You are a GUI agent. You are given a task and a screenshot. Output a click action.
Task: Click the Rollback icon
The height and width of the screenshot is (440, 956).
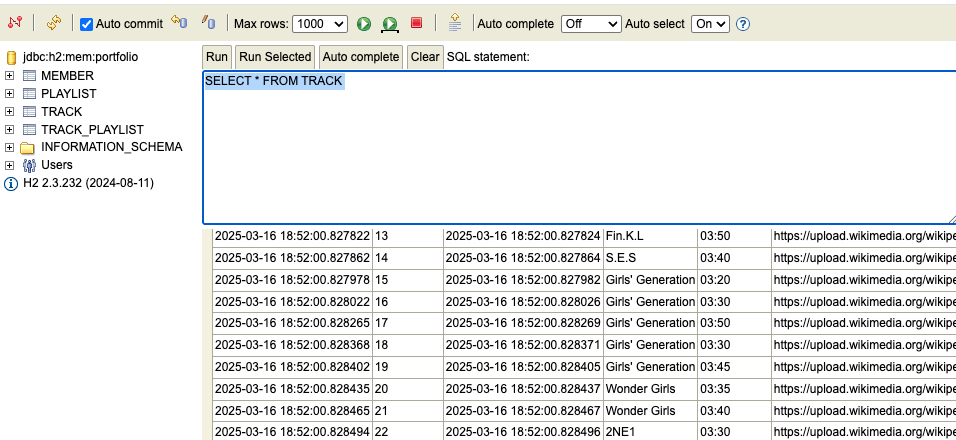point(179,23)
